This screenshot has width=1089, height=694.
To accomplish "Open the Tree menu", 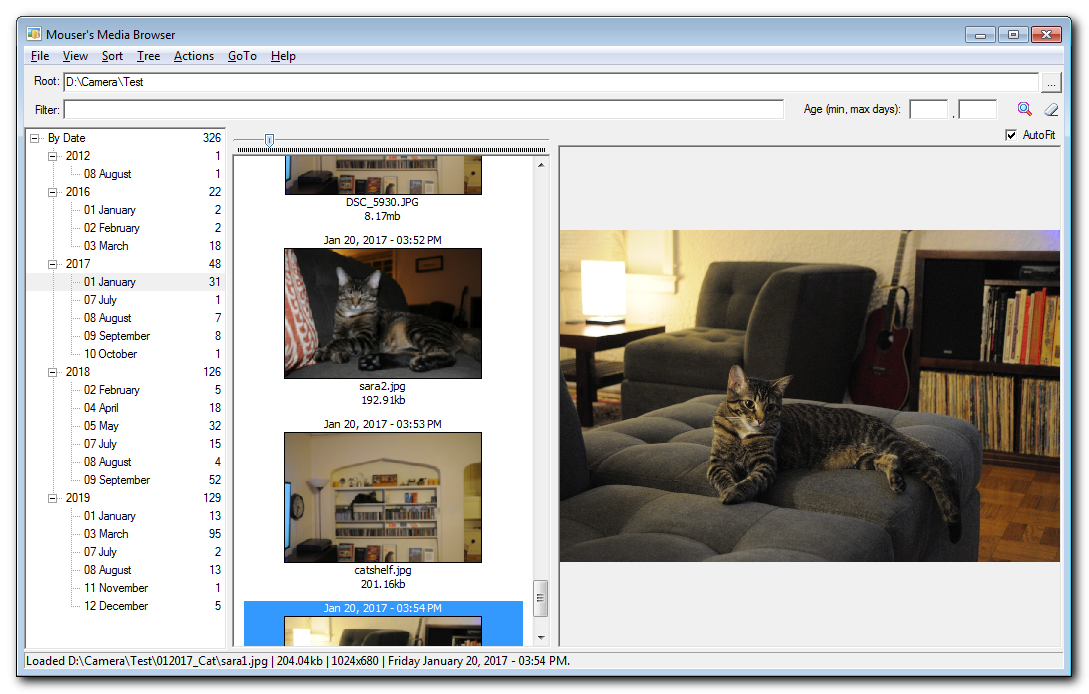I will 148,56.
